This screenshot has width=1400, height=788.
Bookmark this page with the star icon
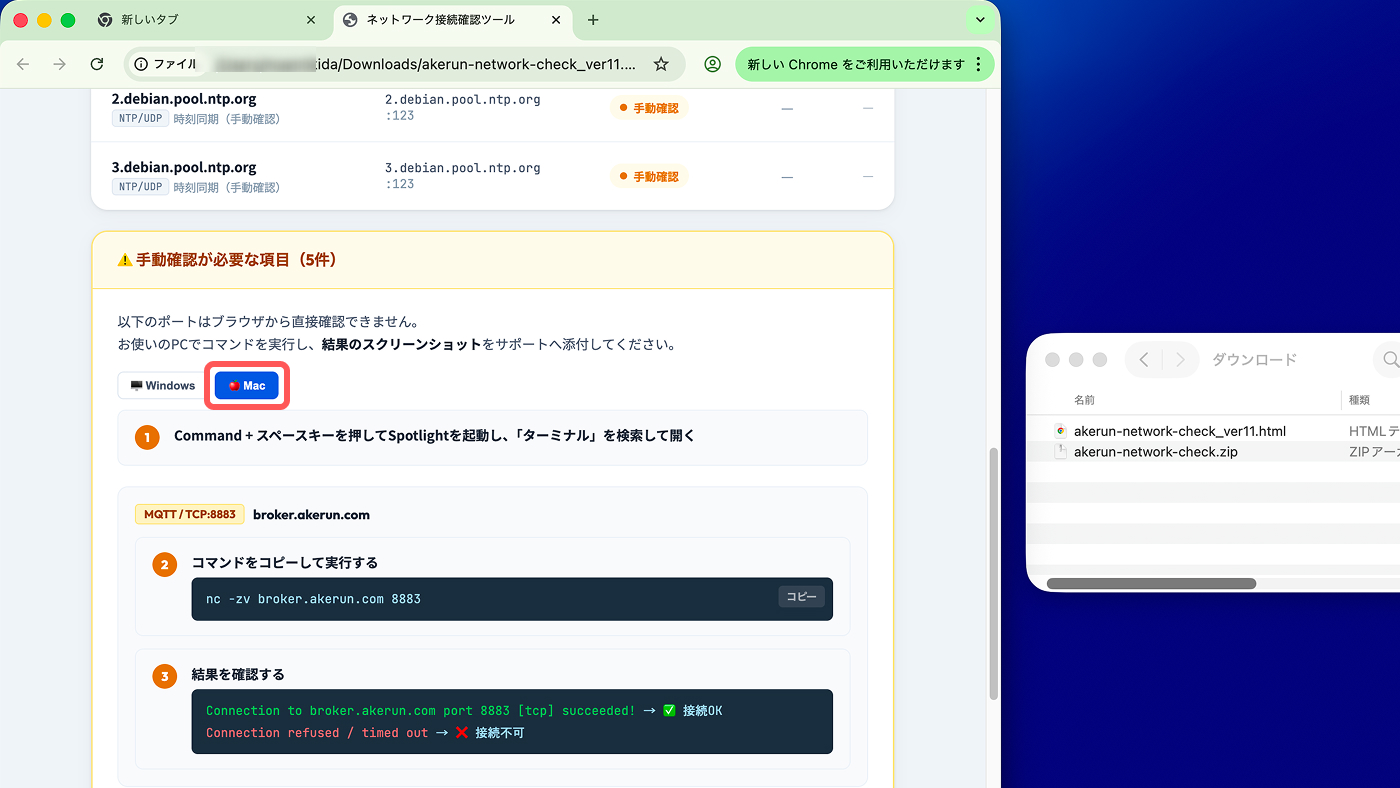(x=661, y=64)
